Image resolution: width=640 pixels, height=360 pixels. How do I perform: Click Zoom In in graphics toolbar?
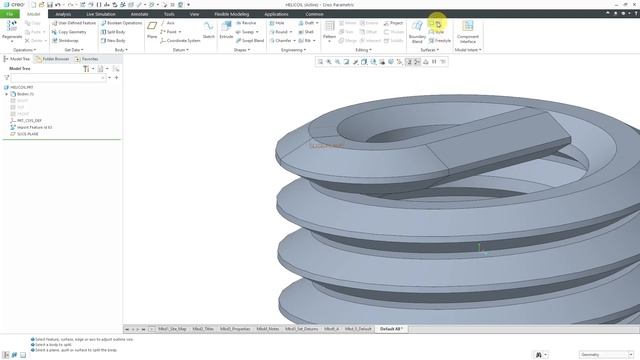pyautogui.click(x=329, y=62)
